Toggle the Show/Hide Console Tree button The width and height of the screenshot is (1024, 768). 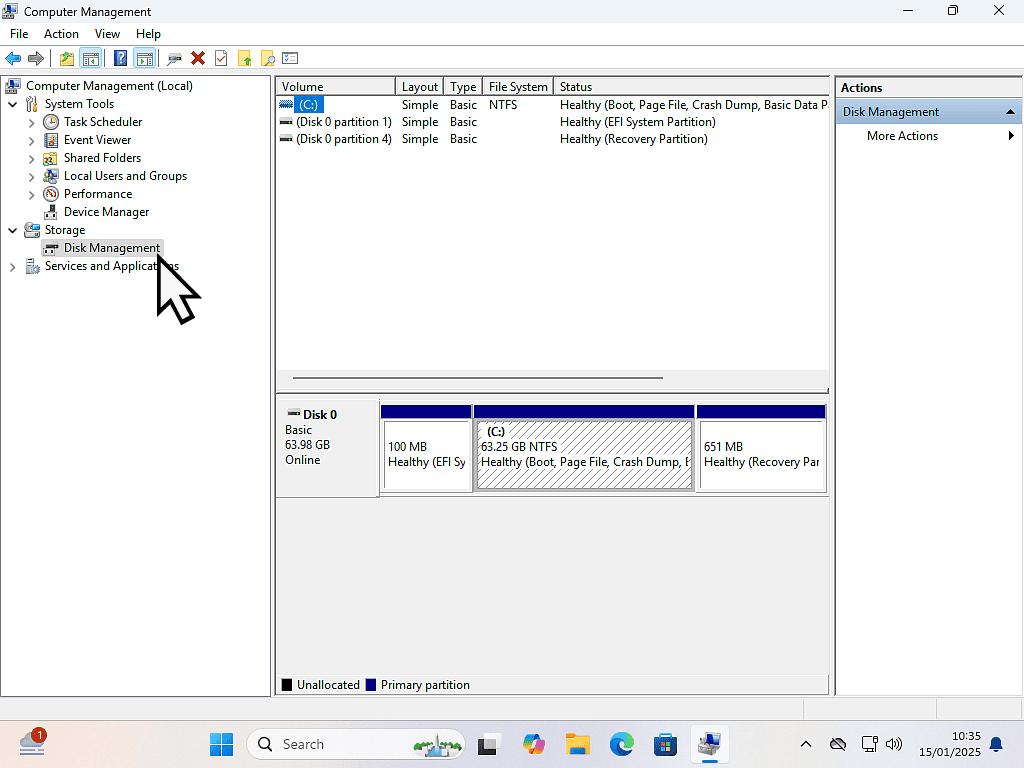90,59
